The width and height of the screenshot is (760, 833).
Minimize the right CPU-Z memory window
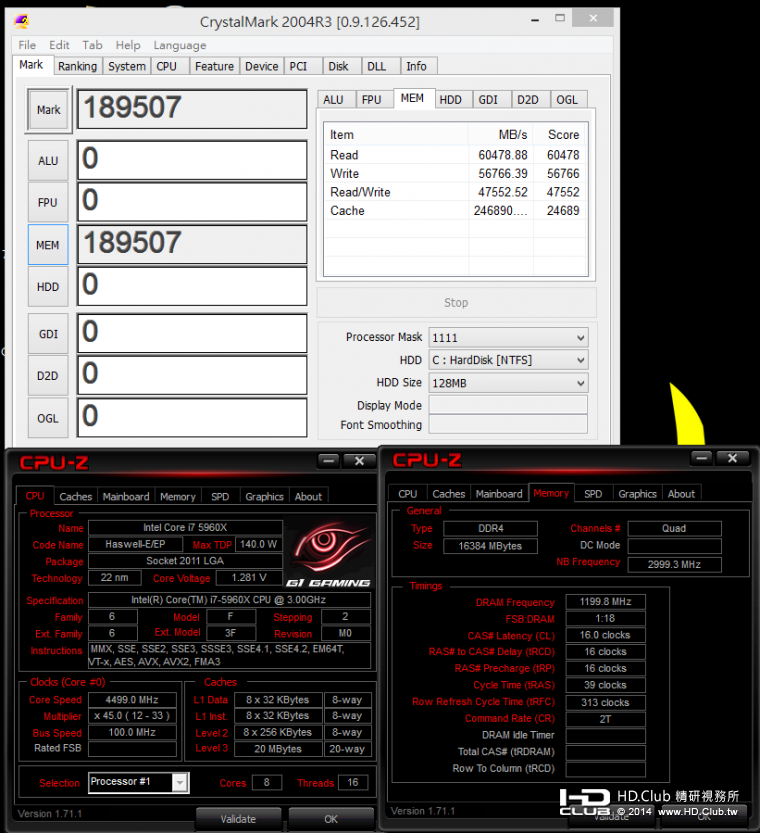tap(702, 458)
